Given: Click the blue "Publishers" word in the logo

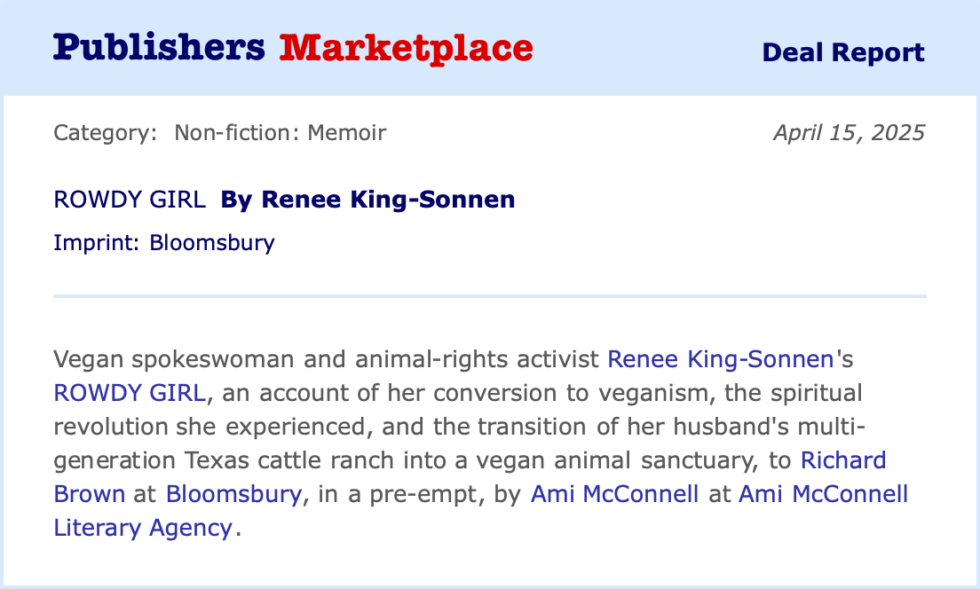Looking at the screenshot, I should click(x=159, y=48).
